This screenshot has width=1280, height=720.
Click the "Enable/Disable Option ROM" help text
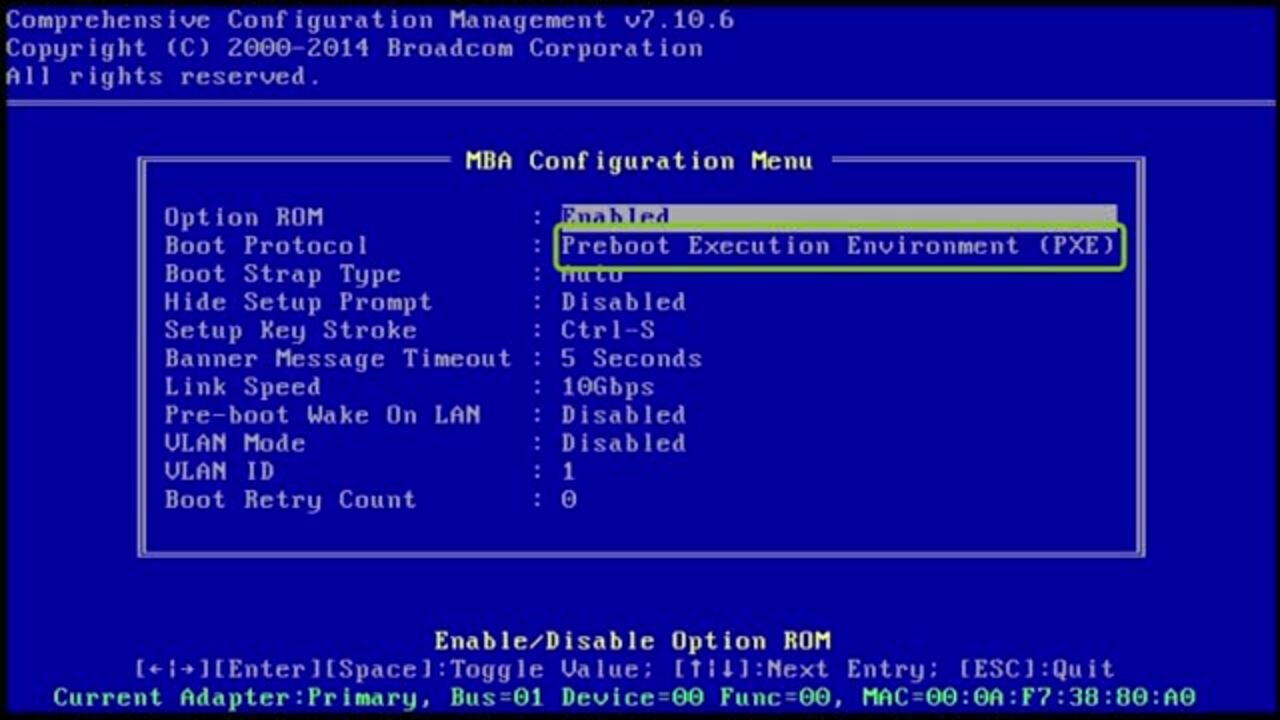coord(632,641)
